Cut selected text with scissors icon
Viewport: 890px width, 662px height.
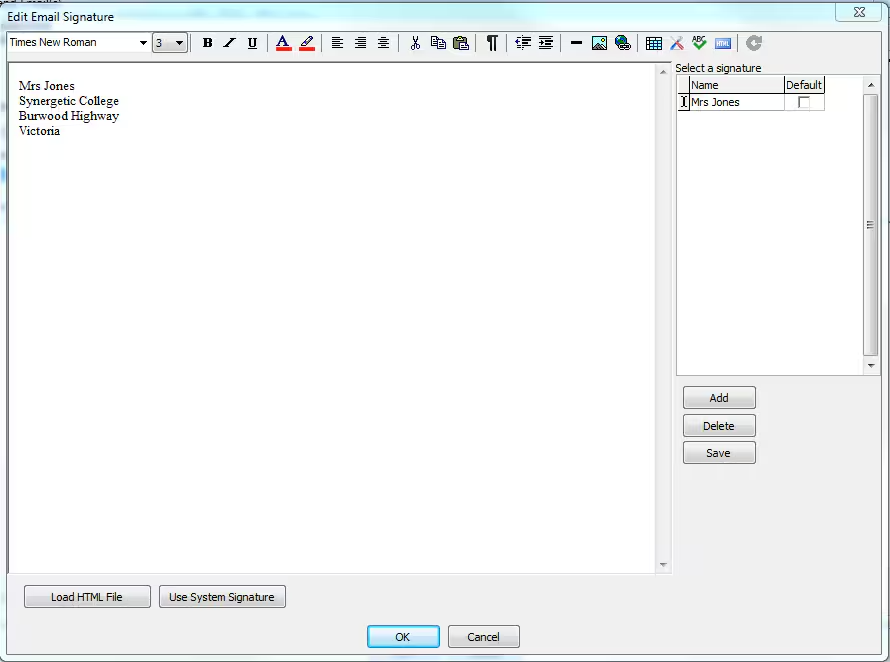tap(415, 43)
